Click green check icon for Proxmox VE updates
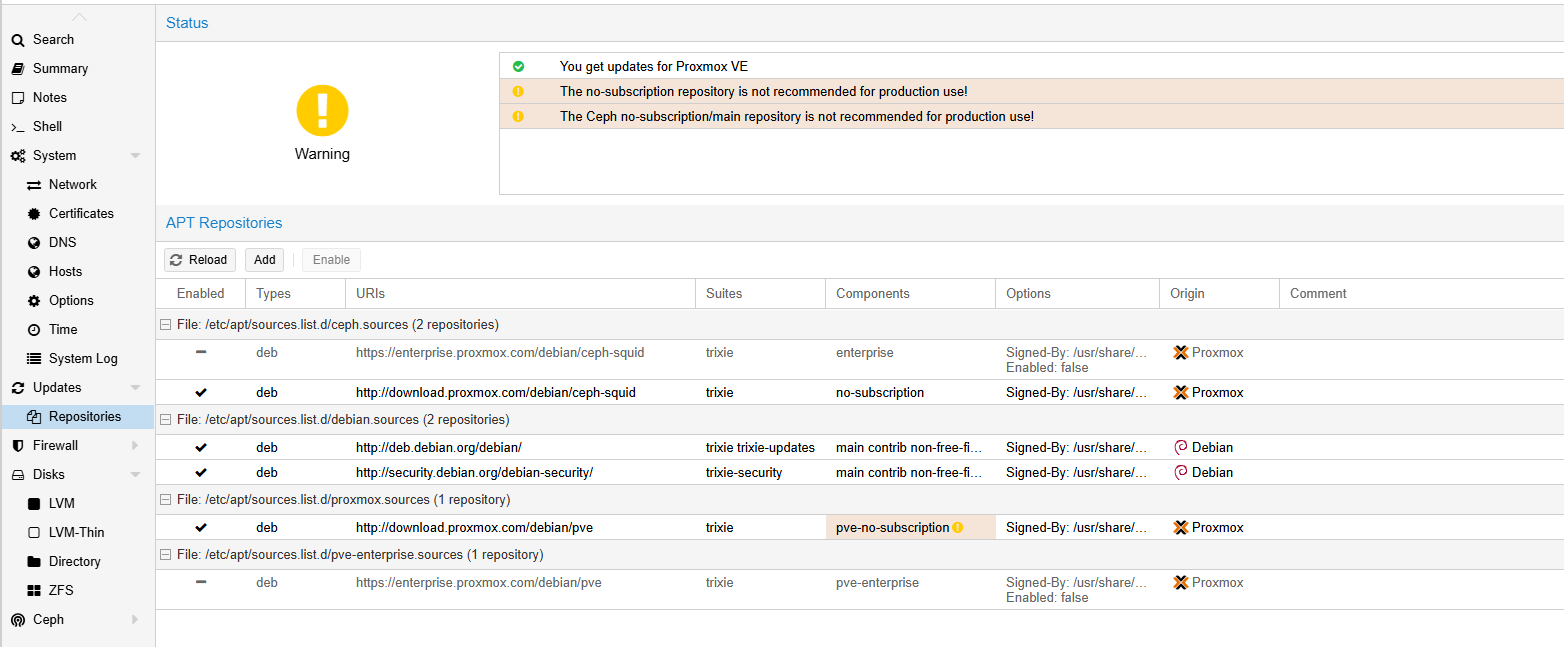This screenshot has width=1564, height=647. 518,67
